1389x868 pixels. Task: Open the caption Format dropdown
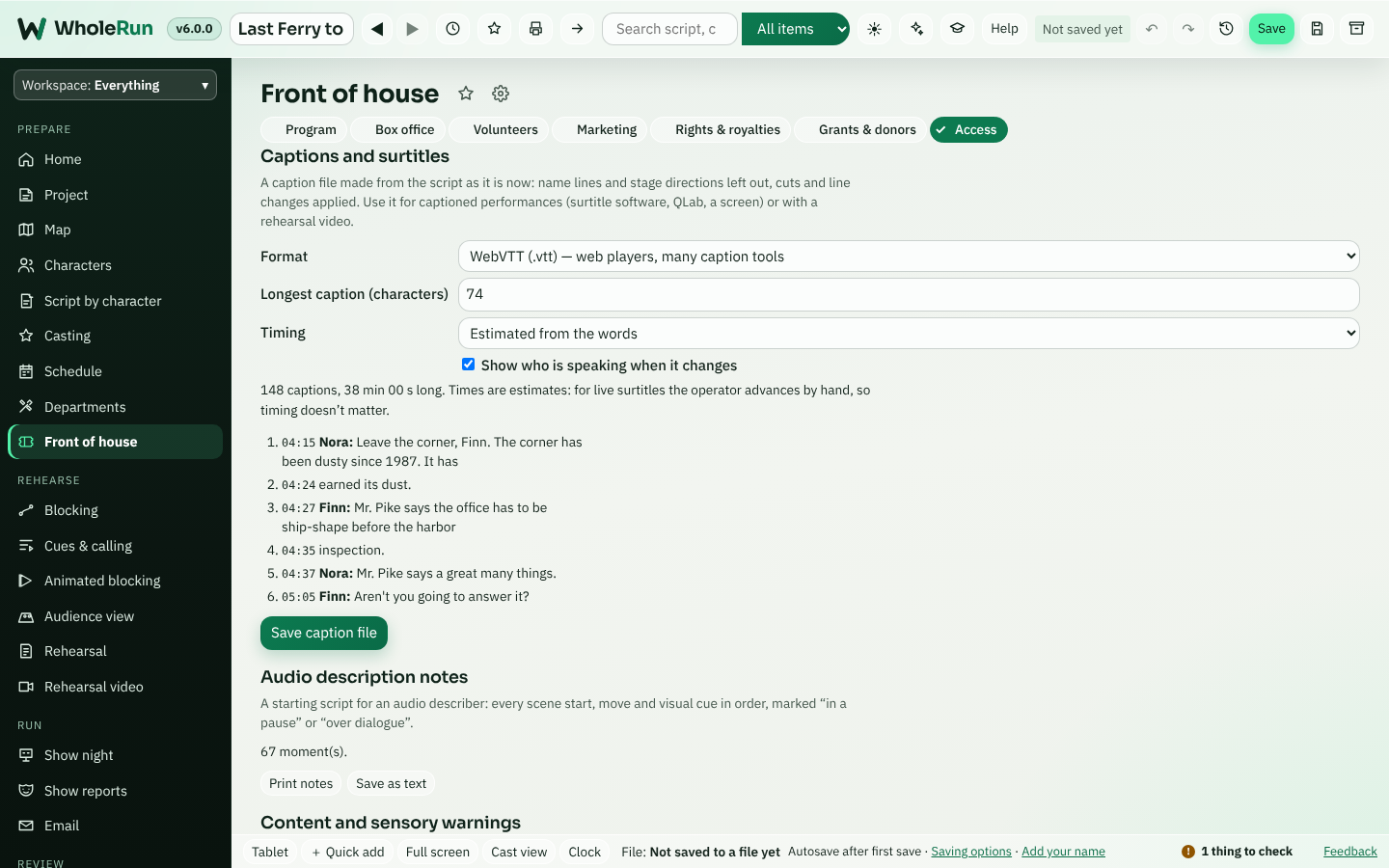point(909,257)
